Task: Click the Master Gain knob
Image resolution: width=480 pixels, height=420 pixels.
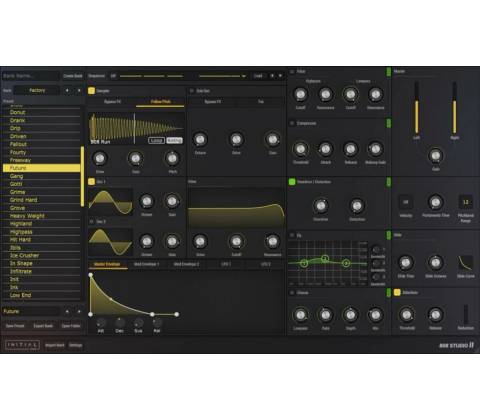Action: [436, 155]
